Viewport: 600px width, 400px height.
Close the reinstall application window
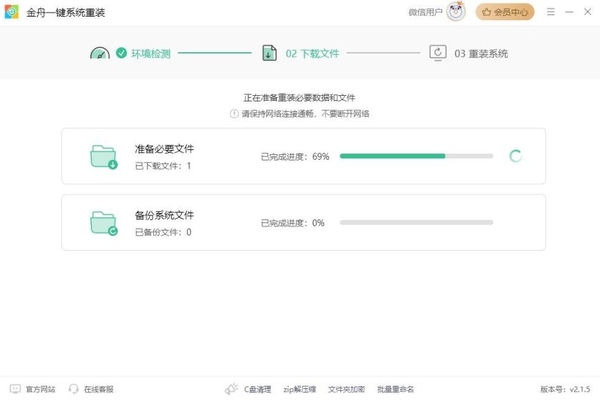(588, 12)
